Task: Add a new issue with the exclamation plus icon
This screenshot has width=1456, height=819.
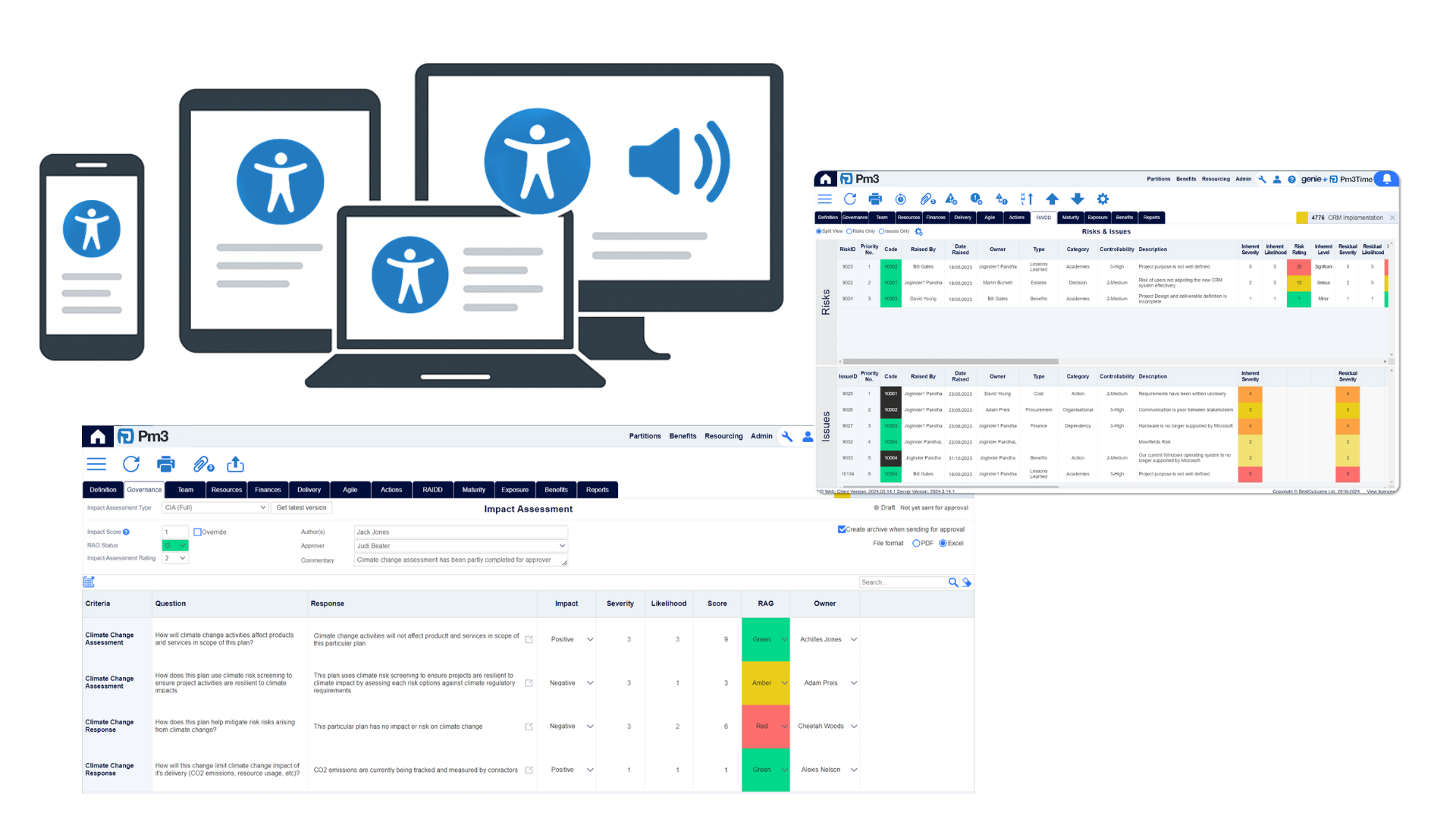Action: pyautogui.click(x=977, y=199)
